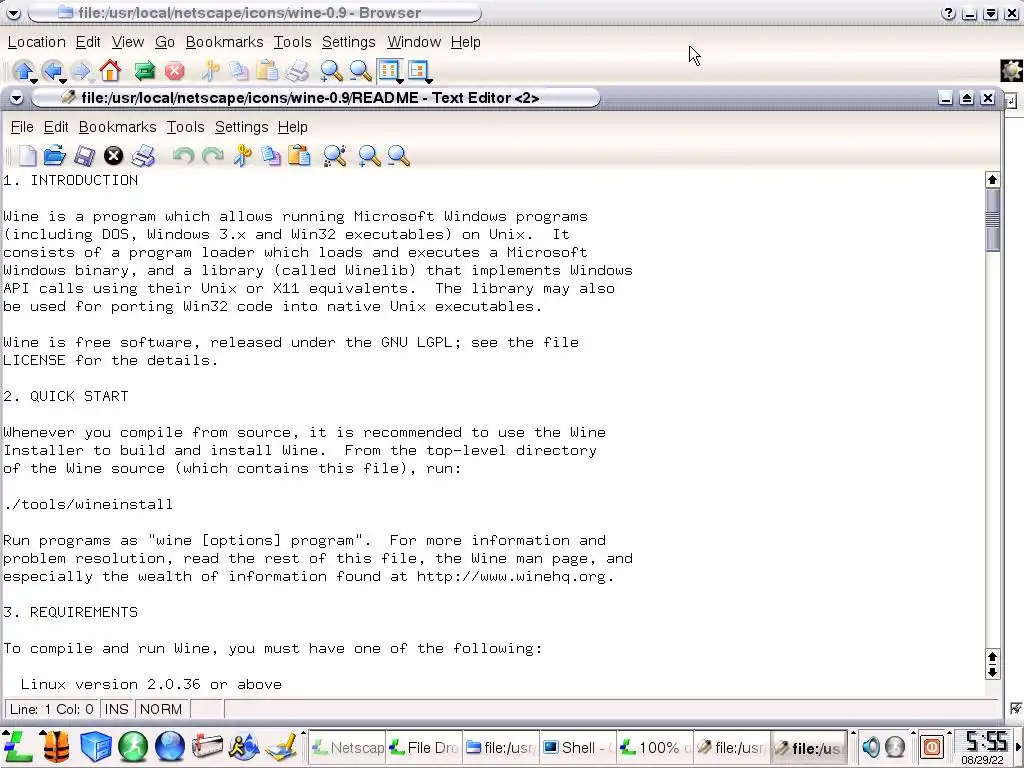The height and width of the screenshot is (768, 1024).
Task: Reload the location with green arrows icon
Action: pyautogui.click(x=144, y=71)
